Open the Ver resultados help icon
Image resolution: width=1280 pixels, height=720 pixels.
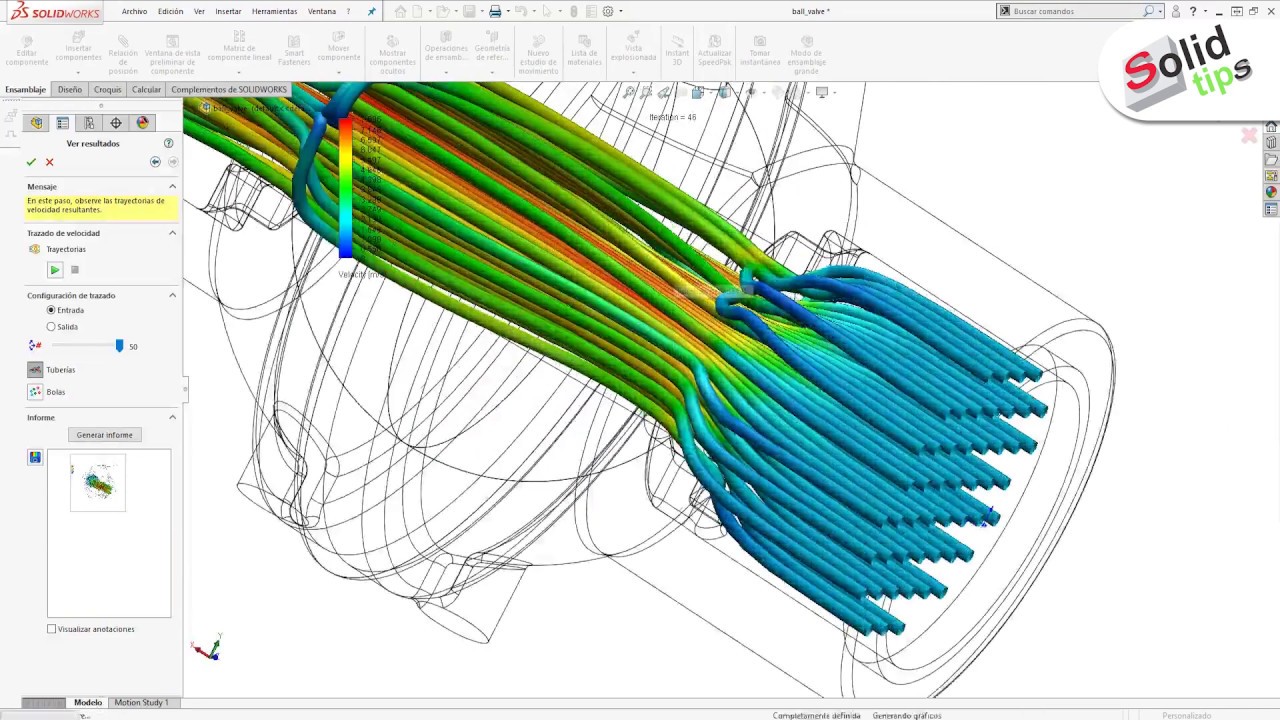click(168, 143)
